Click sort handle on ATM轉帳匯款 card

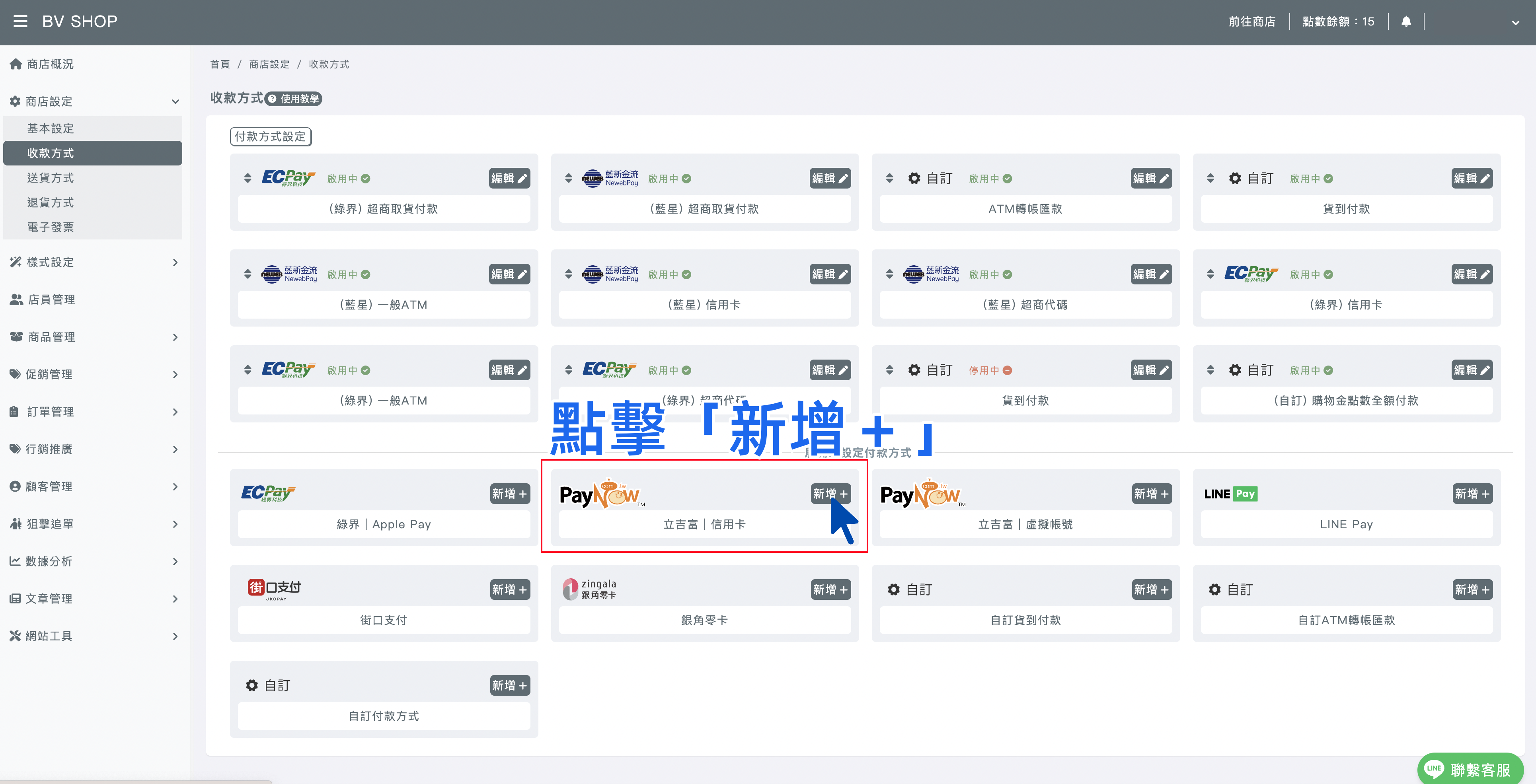tap(889, 178)
